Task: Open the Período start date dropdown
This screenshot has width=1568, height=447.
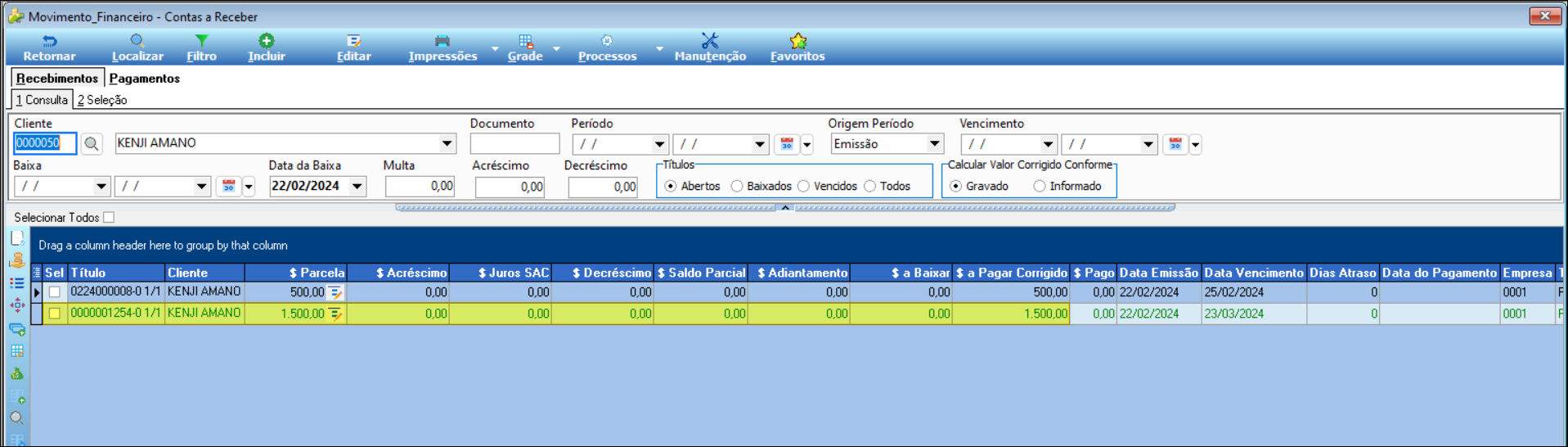Action: 659,144
